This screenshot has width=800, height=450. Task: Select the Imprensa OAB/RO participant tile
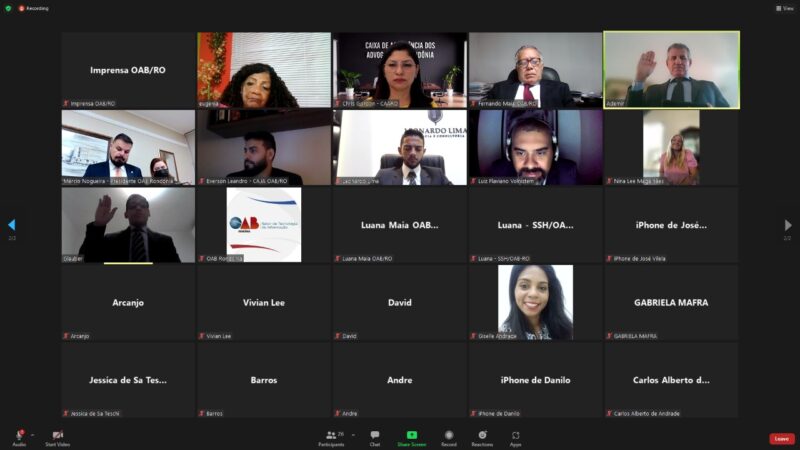[128, 70]
